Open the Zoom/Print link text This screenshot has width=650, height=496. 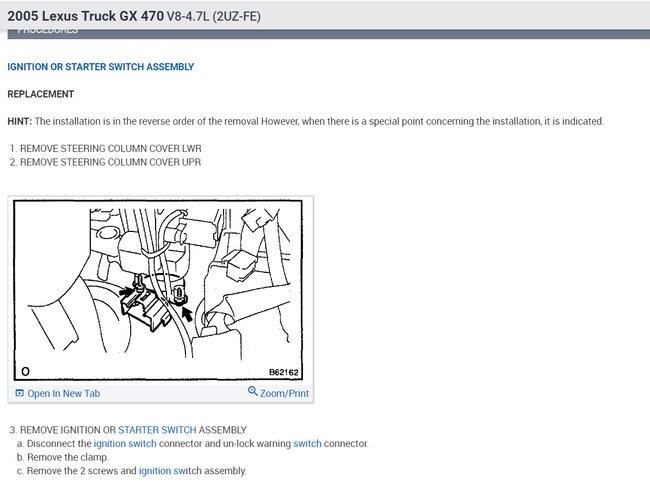pyautogui.click(x=284, y=393)
